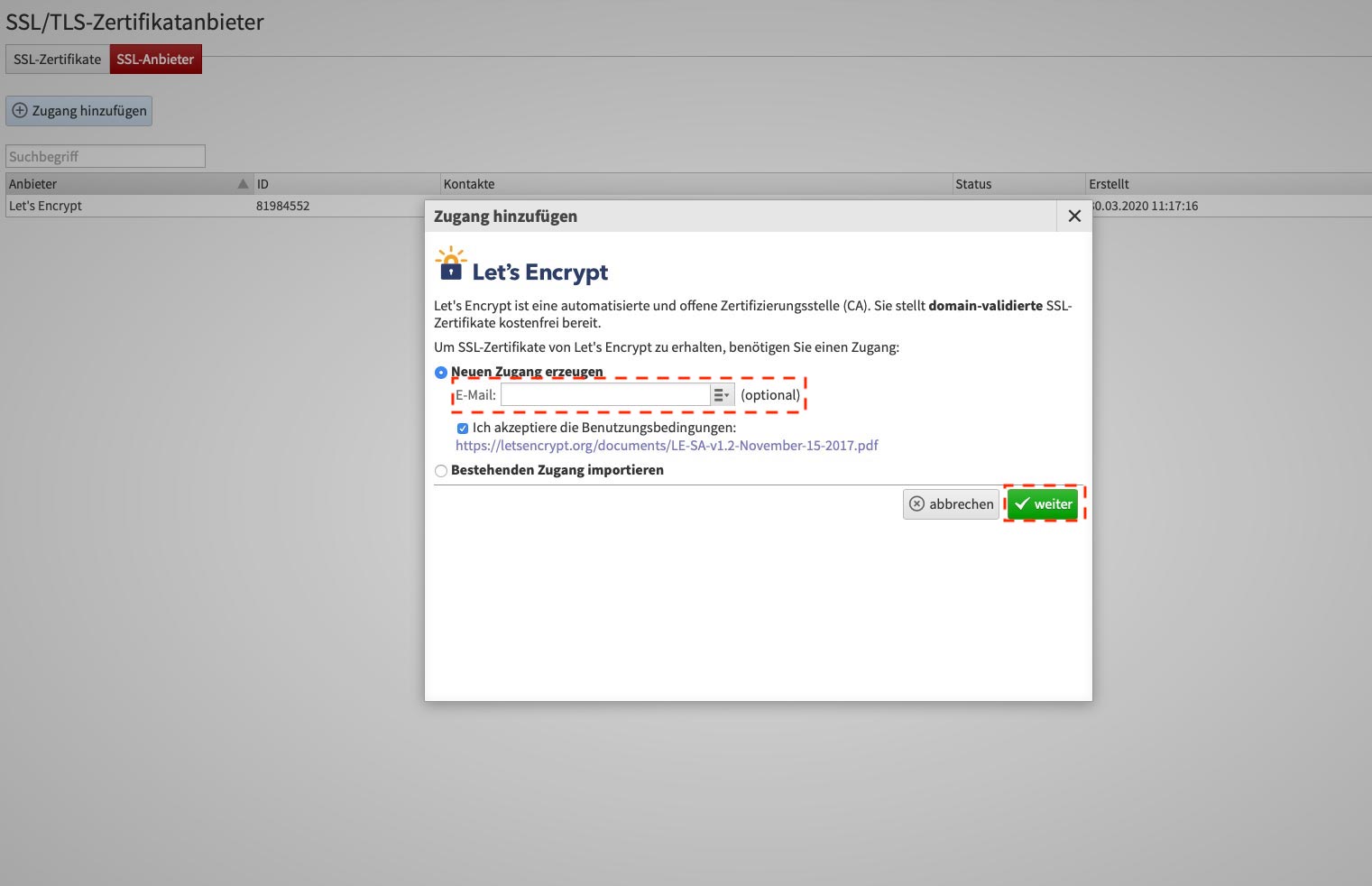This screenshot has height=886, width=1372.
Task: Click the creation date 11:17:16 cell
Action: [x=1144, y=206]
